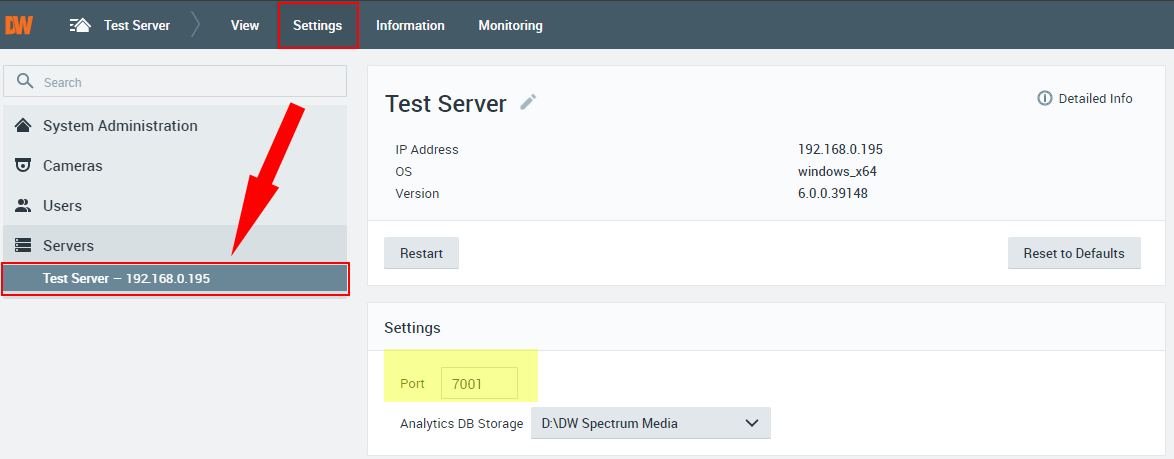Image resolution: width=1174 pixels, height=459 pixels.
Task: Open the Monitoring tab
Action: click(x=511, y=25)
